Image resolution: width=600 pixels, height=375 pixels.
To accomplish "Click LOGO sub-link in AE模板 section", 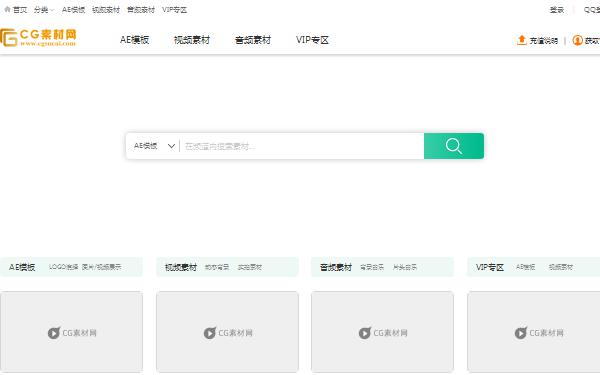I will pos(64,267).
